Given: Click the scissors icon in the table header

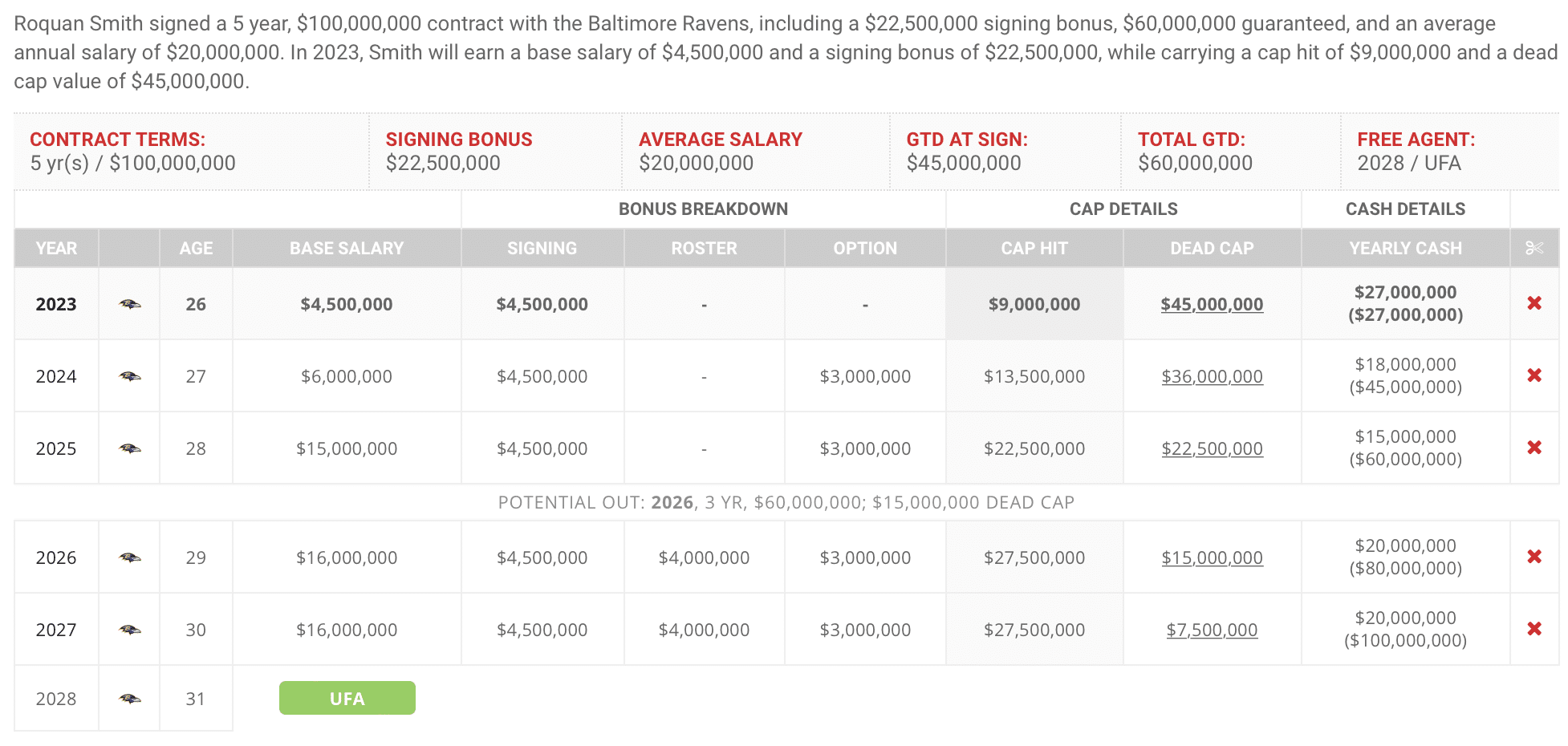Looking at the screenshot, I should 1534,248.
